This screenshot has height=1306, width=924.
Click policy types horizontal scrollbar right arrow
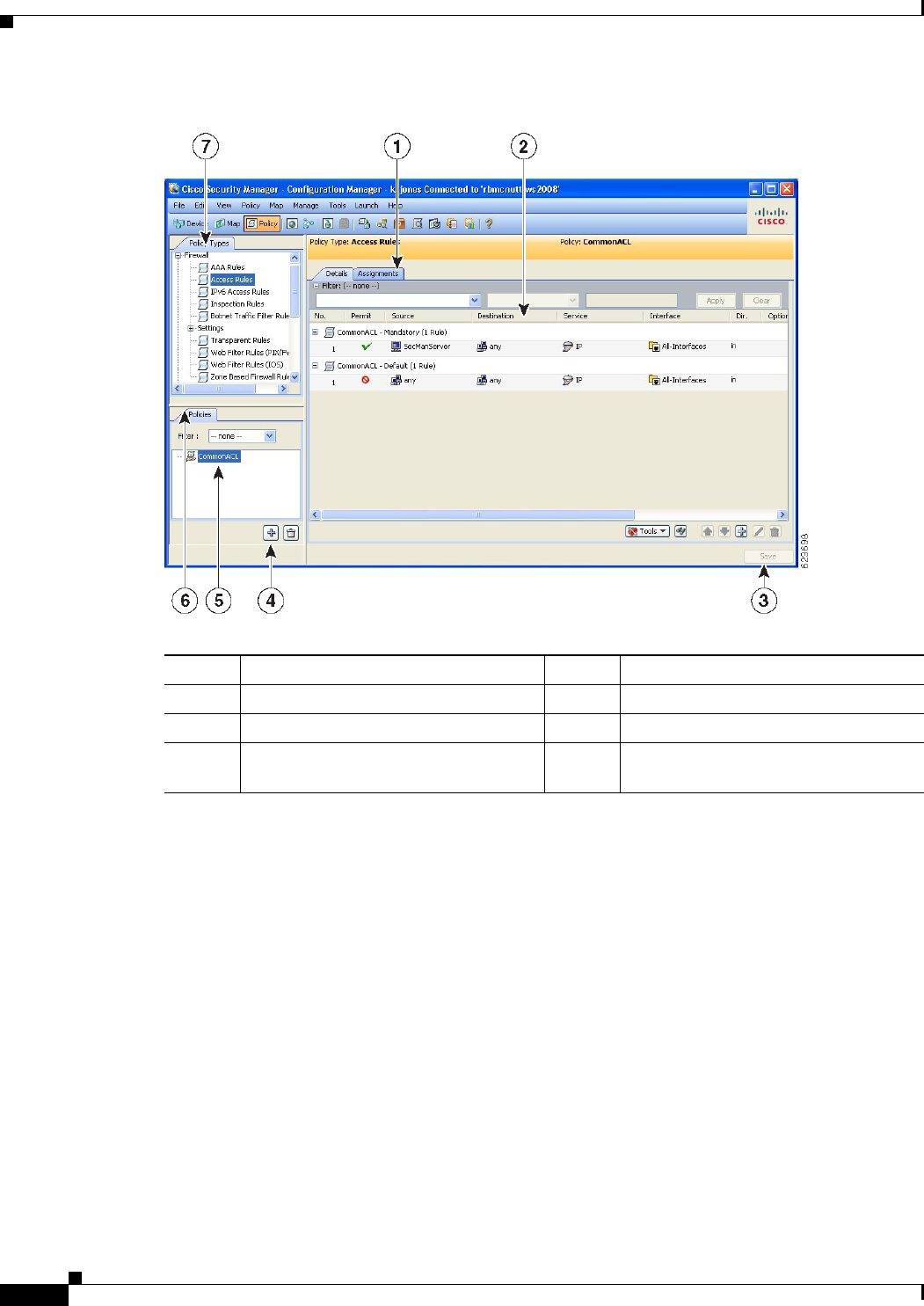(x=283, y=389)
